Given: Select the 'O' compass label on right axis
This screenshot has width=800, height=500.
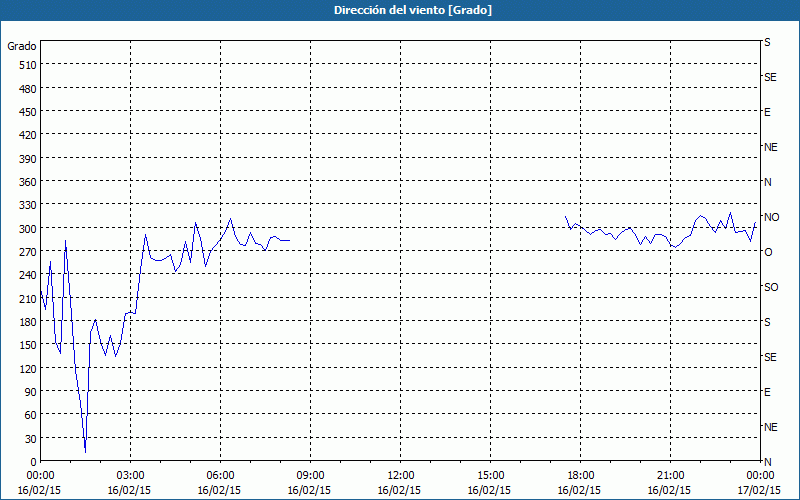Looking at the screenshot, I should (x=768, y=252).
